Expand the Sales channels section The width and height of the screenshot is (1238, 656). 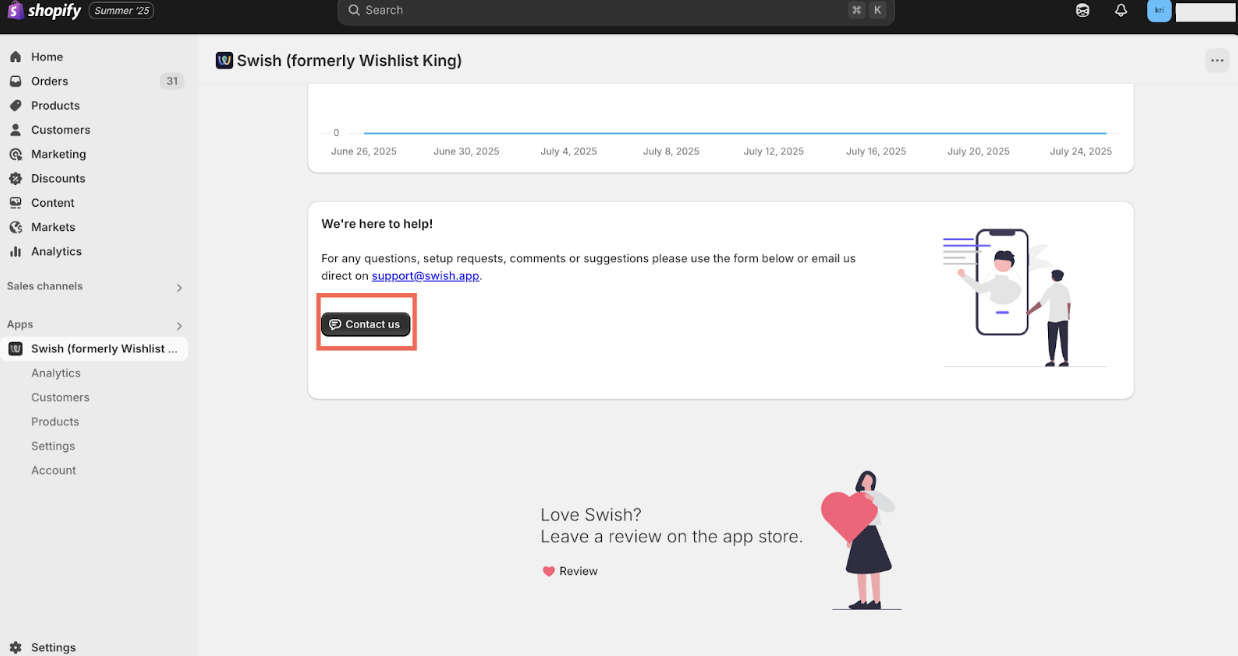pyautogui.click(x=179, y=288)
